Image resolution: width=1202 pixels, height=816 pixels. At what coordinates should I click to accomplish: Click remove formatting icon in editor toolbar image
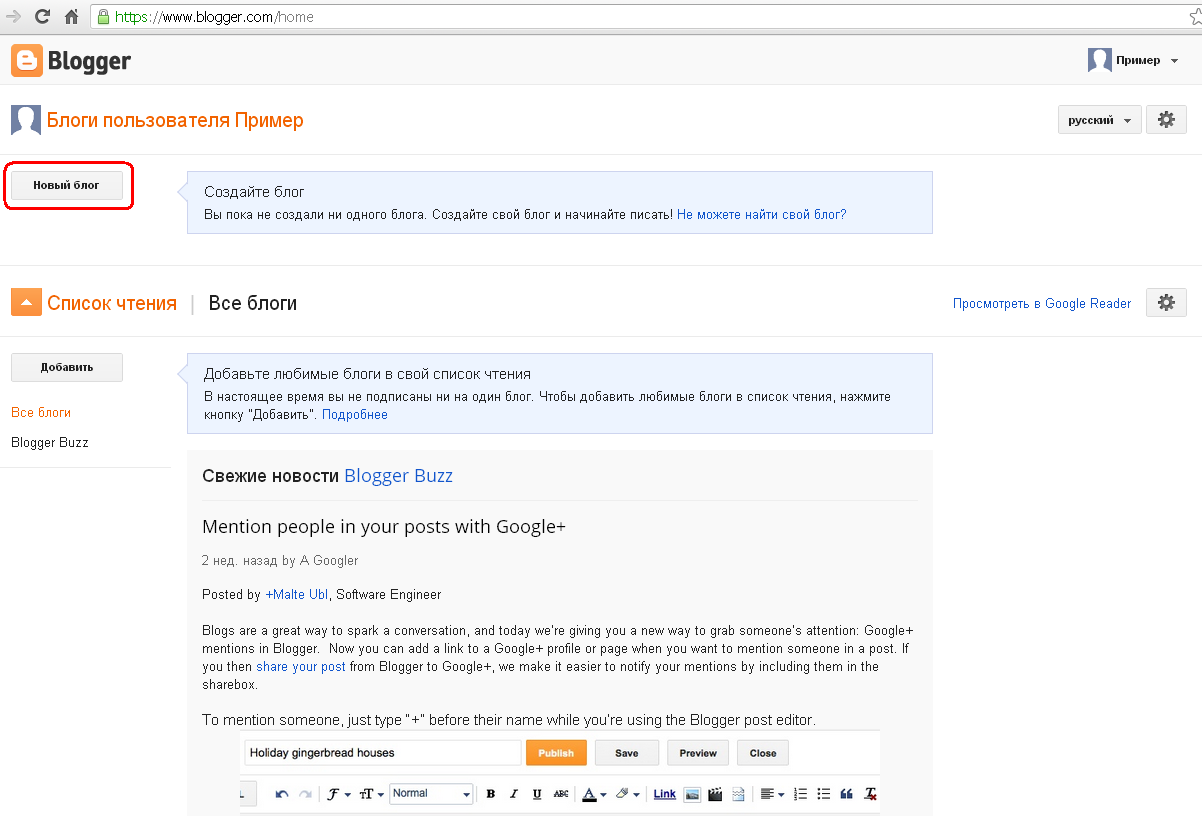pos(870,794)
